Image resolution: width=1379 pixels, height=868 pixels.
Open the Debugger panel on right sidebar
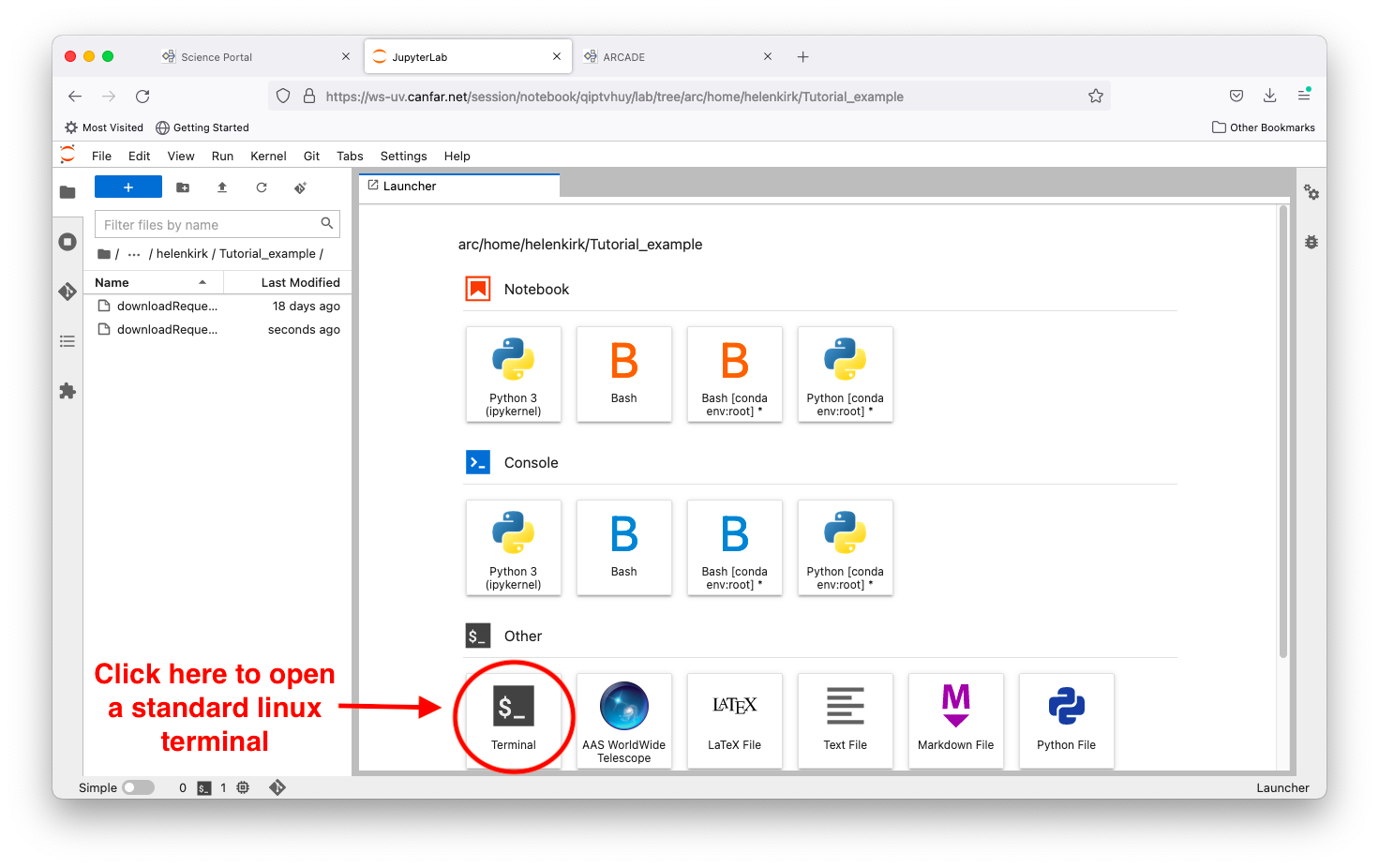[1312, 242]
